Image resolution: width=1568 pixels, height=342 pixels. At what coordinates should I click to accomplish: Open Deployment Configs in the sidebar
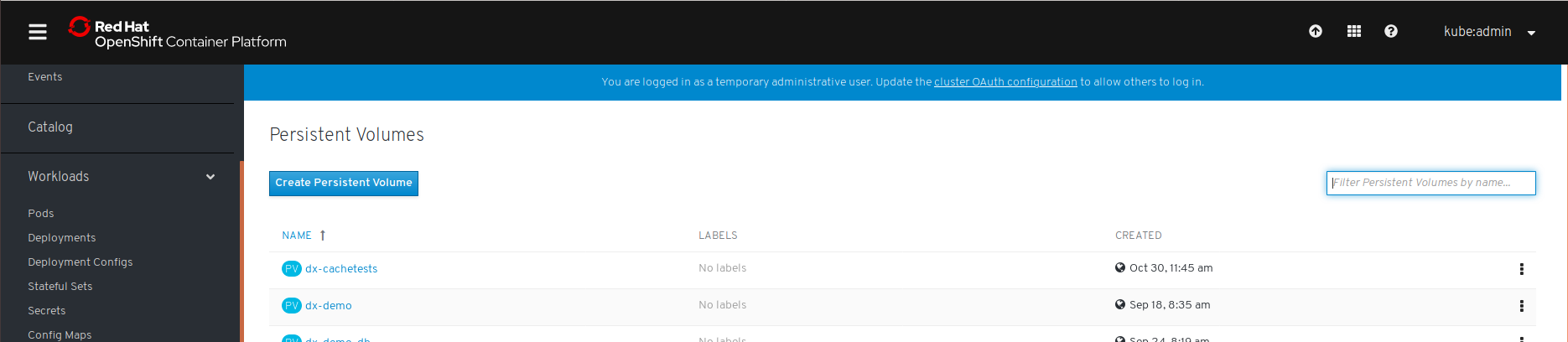click(x=80, y=262)
